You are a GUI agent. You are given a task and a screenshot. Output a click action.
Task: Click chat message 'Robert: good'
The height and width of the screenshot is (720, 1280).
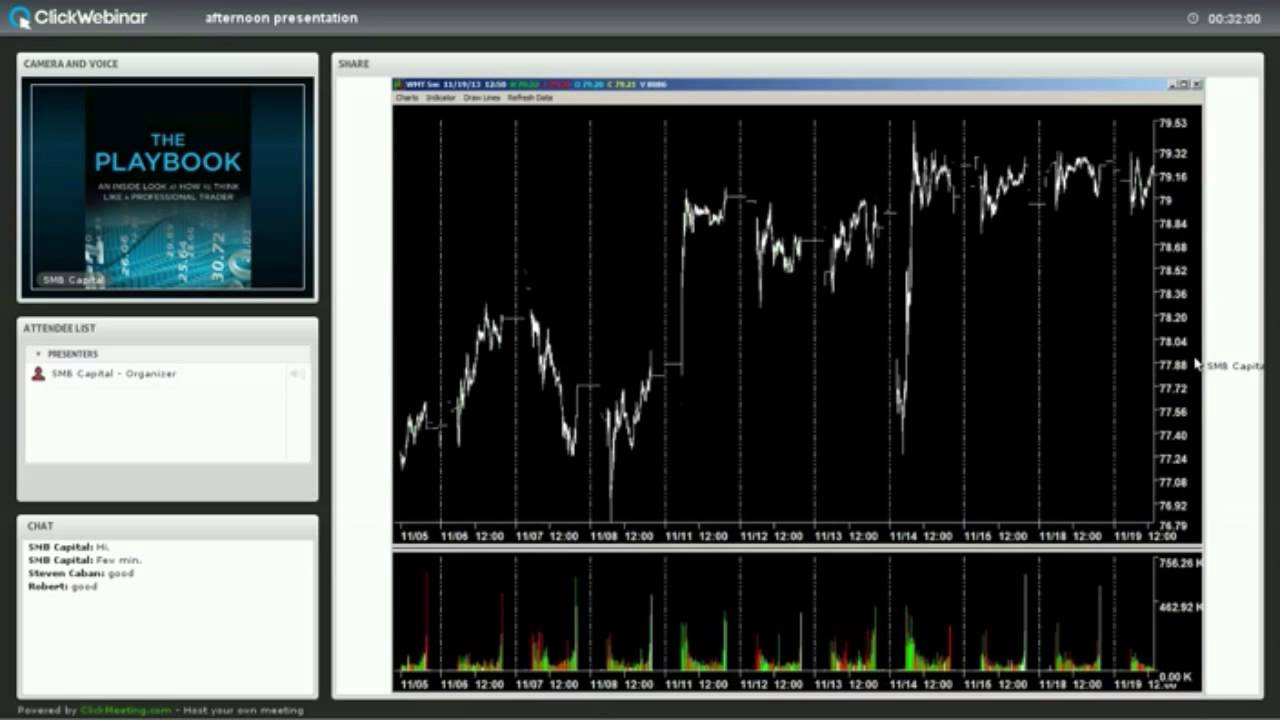pyautogui.click(x=63, y=586)
